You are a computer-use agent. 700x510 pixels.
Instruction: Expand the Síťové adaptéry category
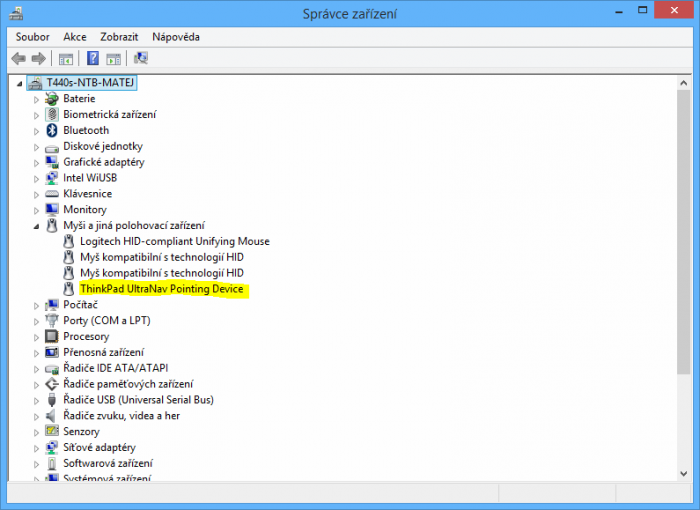37,448
